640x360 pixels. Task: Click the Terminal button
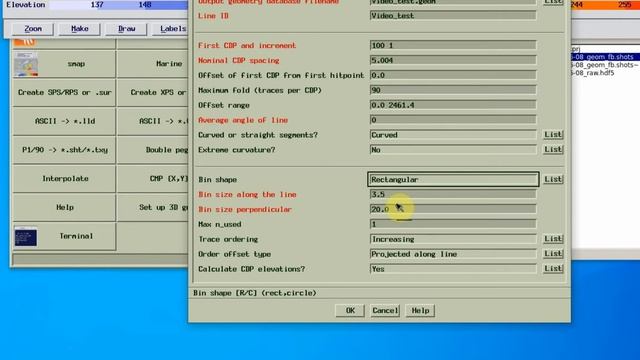pos(64,236)
